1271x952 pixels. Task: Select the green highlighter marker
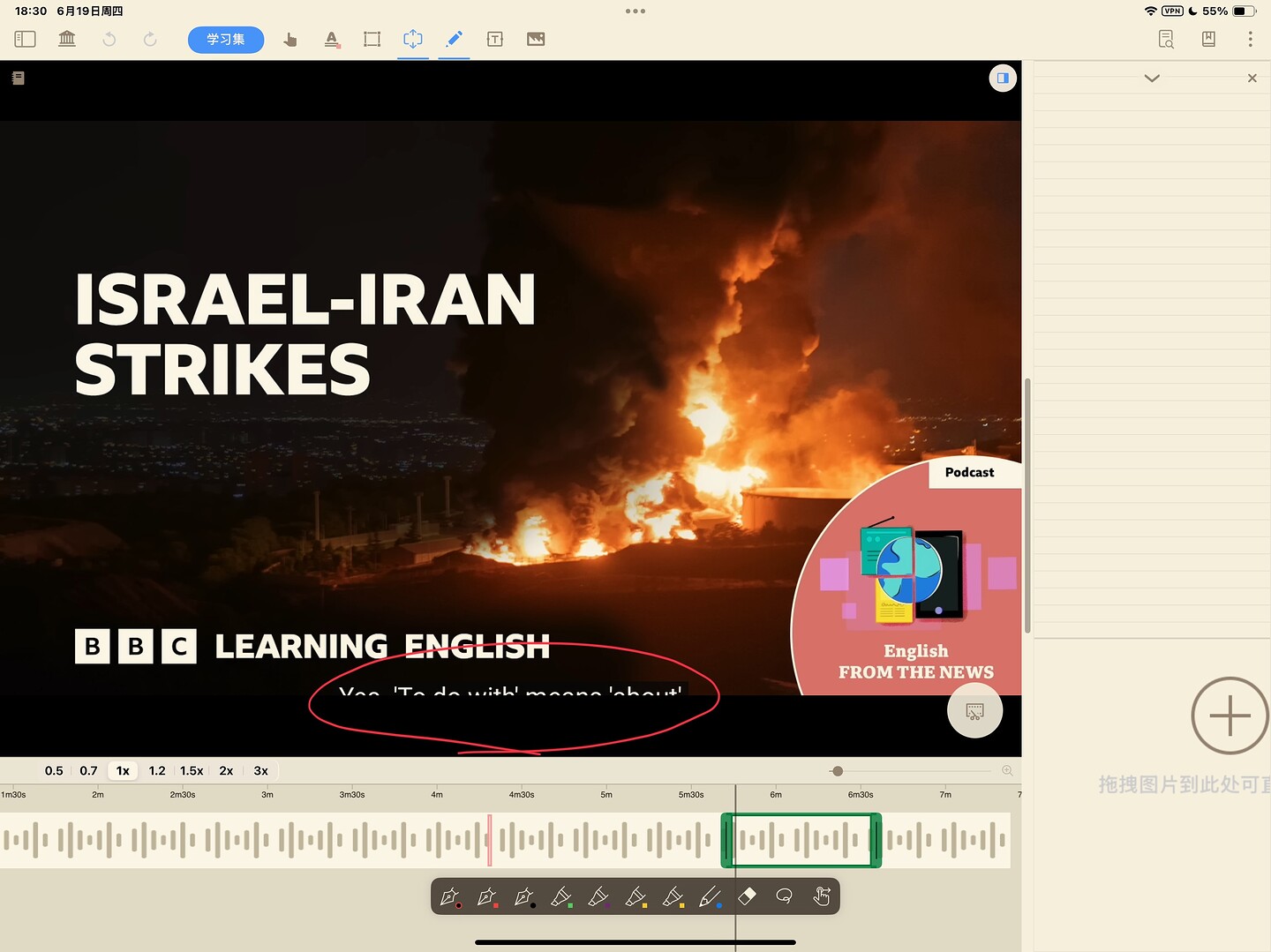point(561,897)
